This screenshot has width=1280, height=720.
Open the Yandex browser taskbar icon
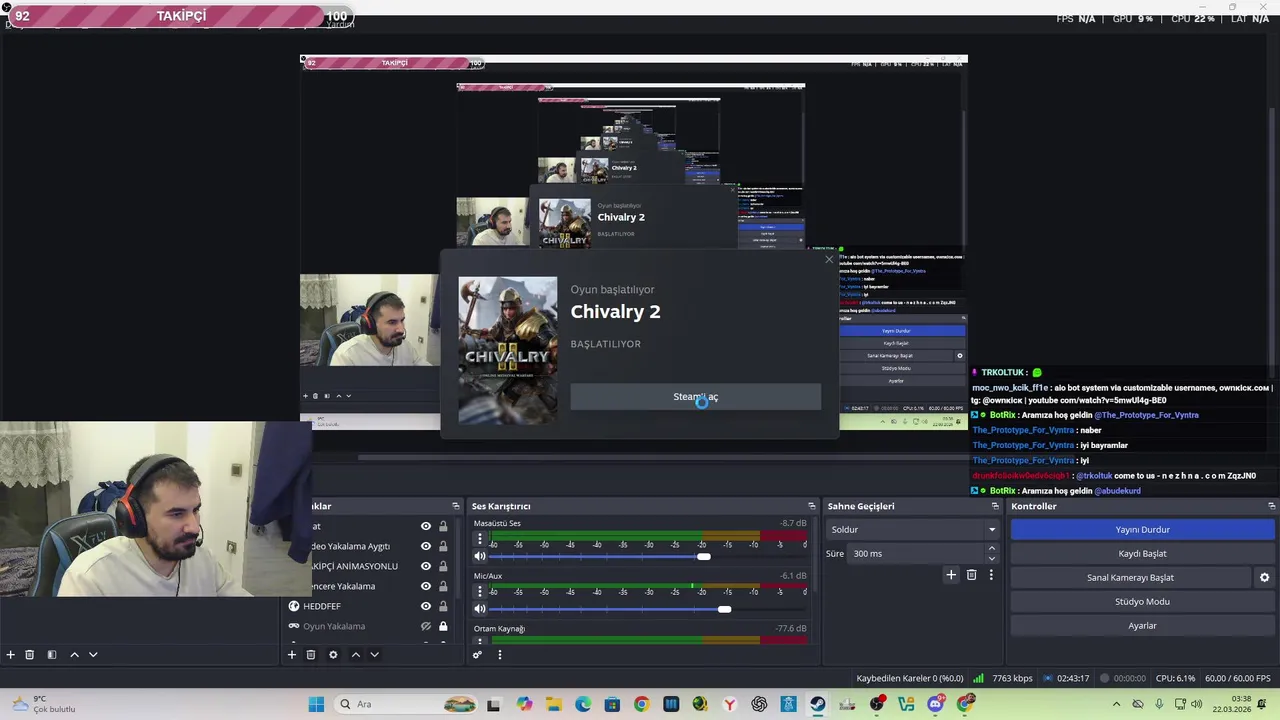click(730, 704)
